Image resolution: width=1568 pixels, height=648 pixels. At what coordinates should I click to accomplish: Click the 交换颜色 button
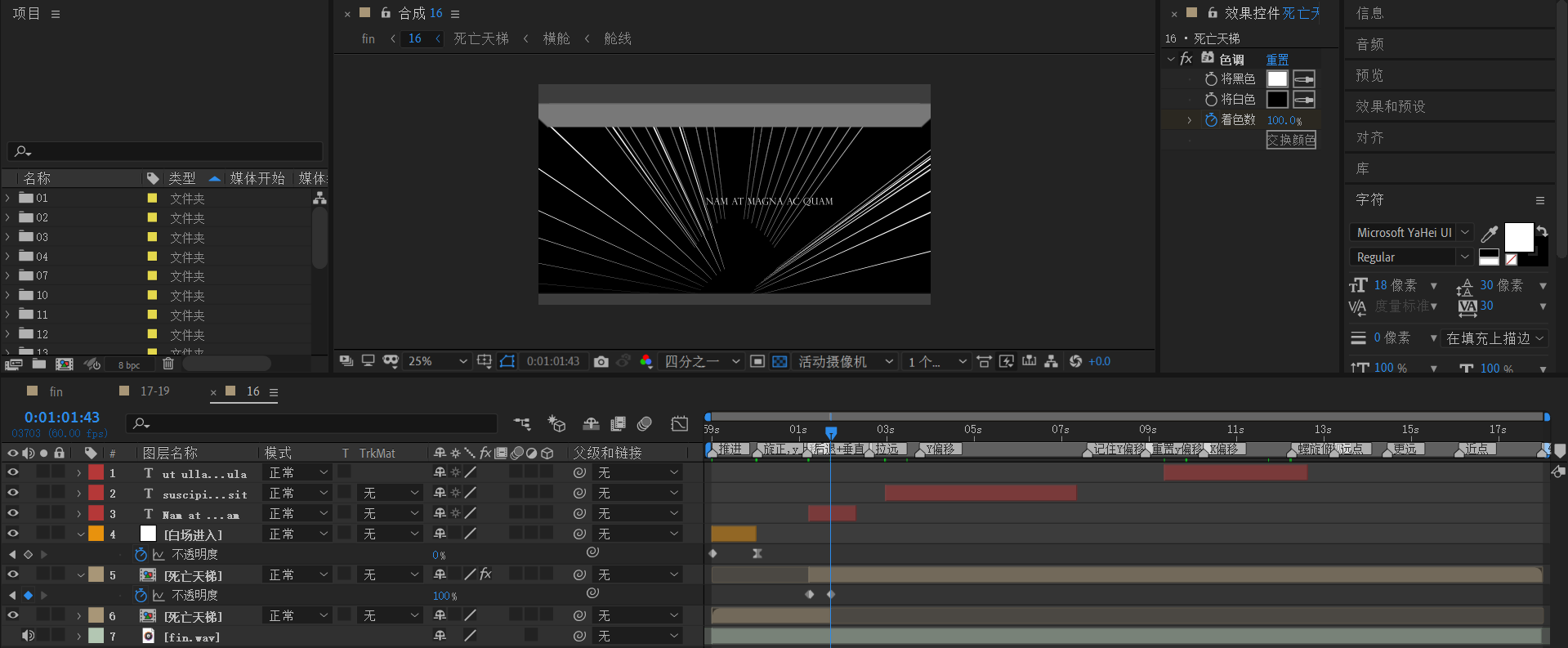(x=1291, y=140)
